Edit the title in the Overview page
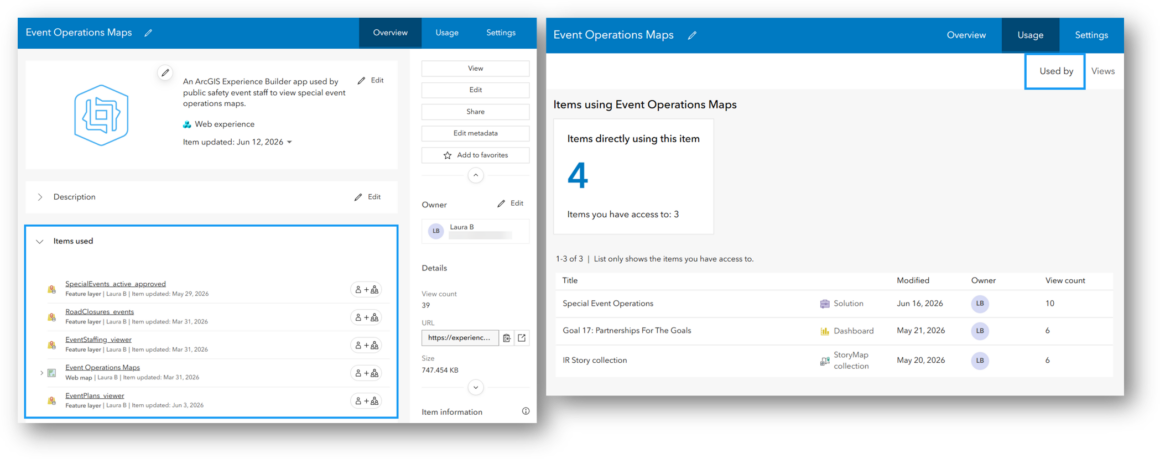Viewport: 1160px width, 459px height. tap(149, 33)
